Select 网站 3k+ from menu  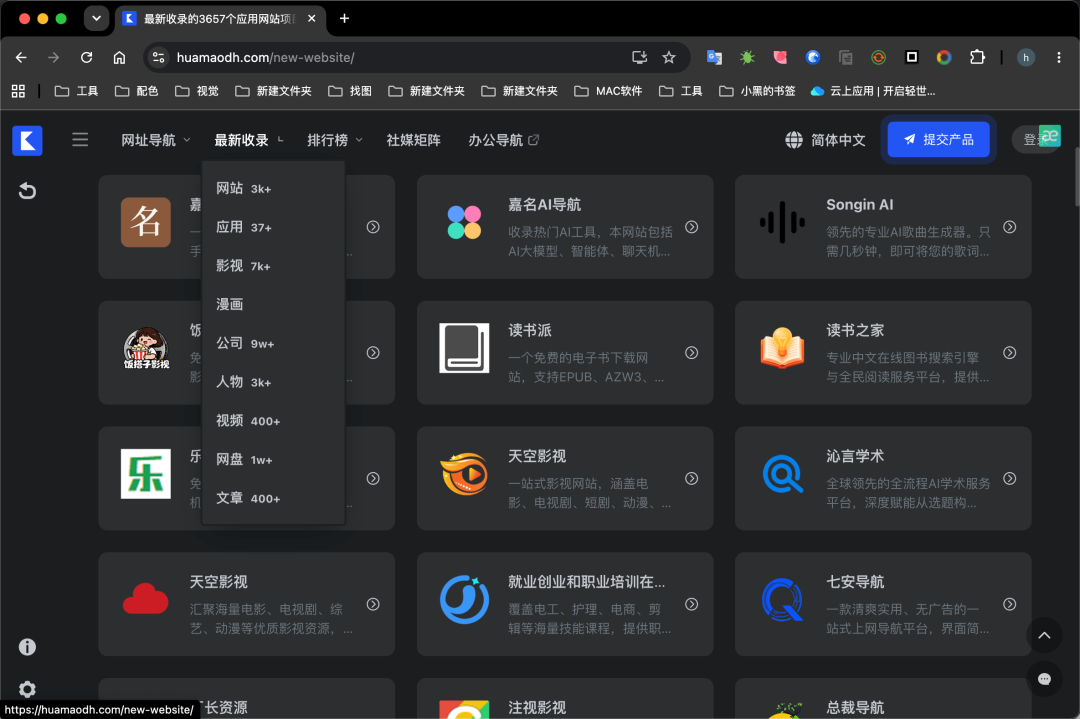click(x=273, y=188)
